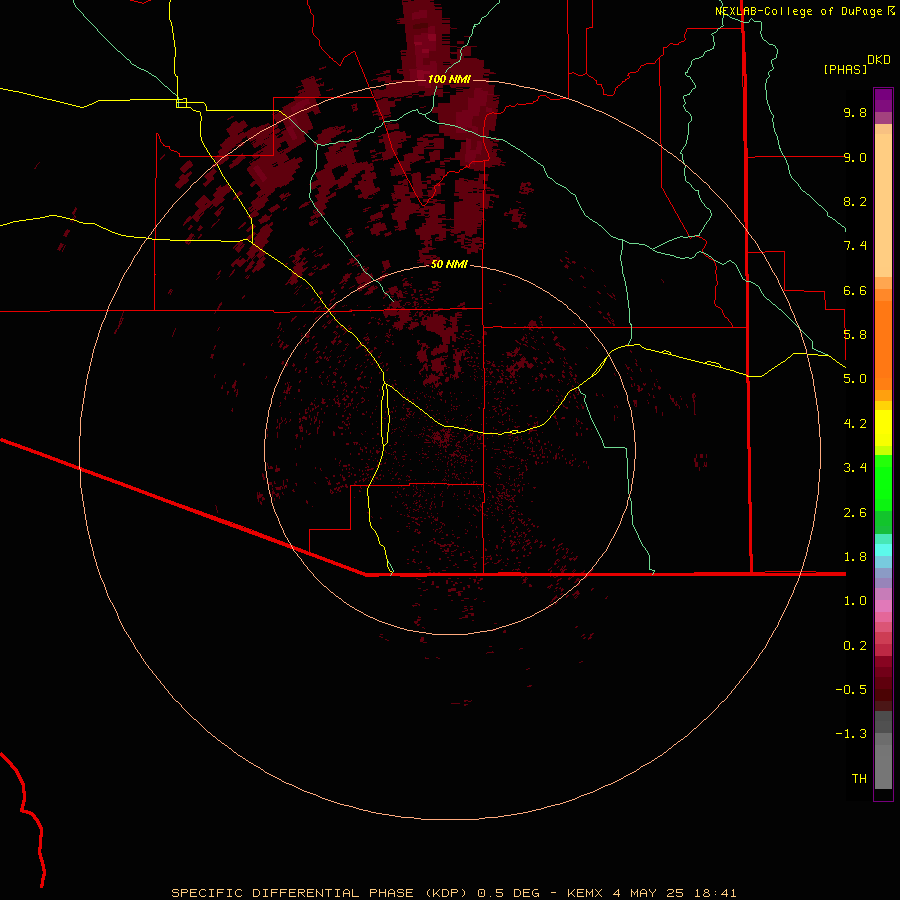This screenshot has width=900, height=900.
Task: Click the DKD label above color scale
Action: [x=879, y=59]
